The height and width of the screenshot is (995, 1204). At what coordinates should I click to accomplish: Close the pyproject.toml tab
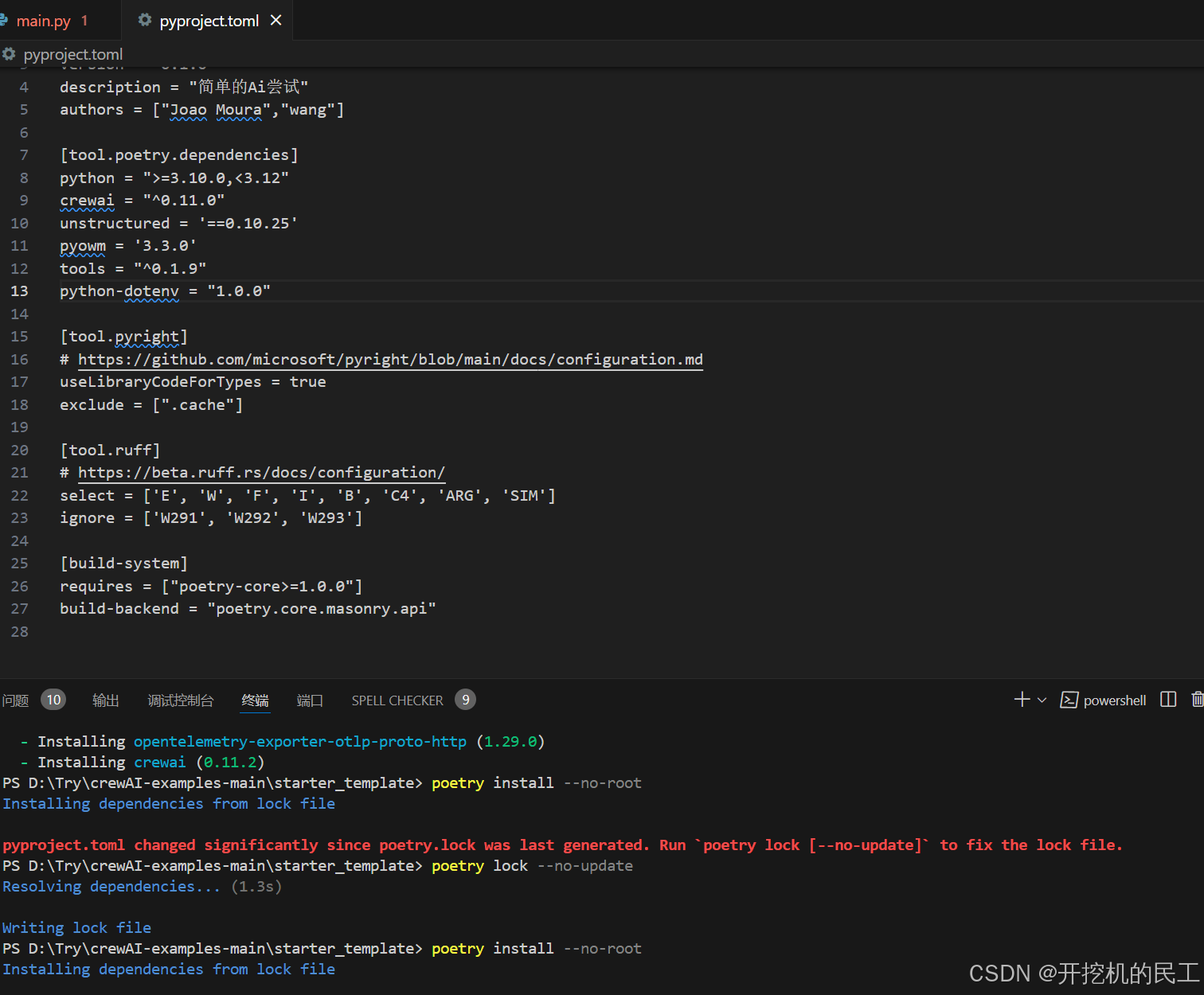pos(276,21)
